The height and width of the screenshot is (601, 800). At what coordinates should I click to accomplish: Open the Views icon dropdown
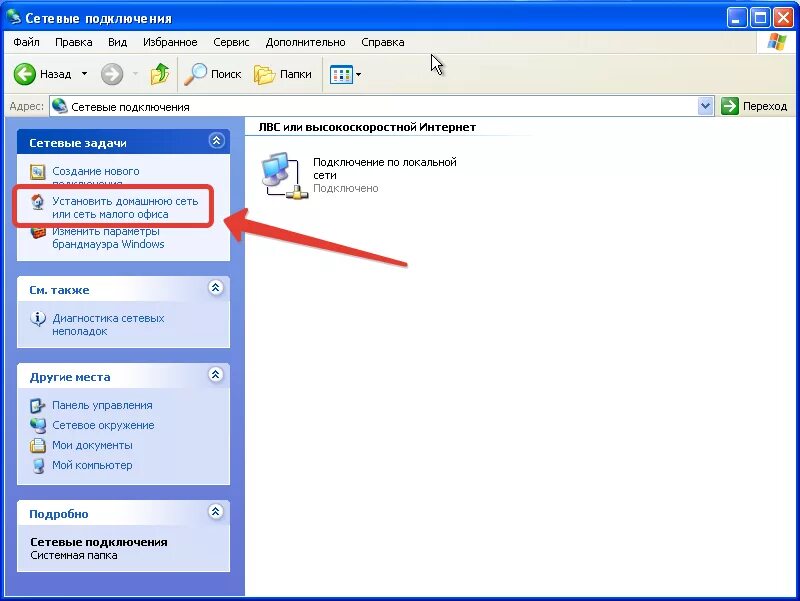point(345,74)
